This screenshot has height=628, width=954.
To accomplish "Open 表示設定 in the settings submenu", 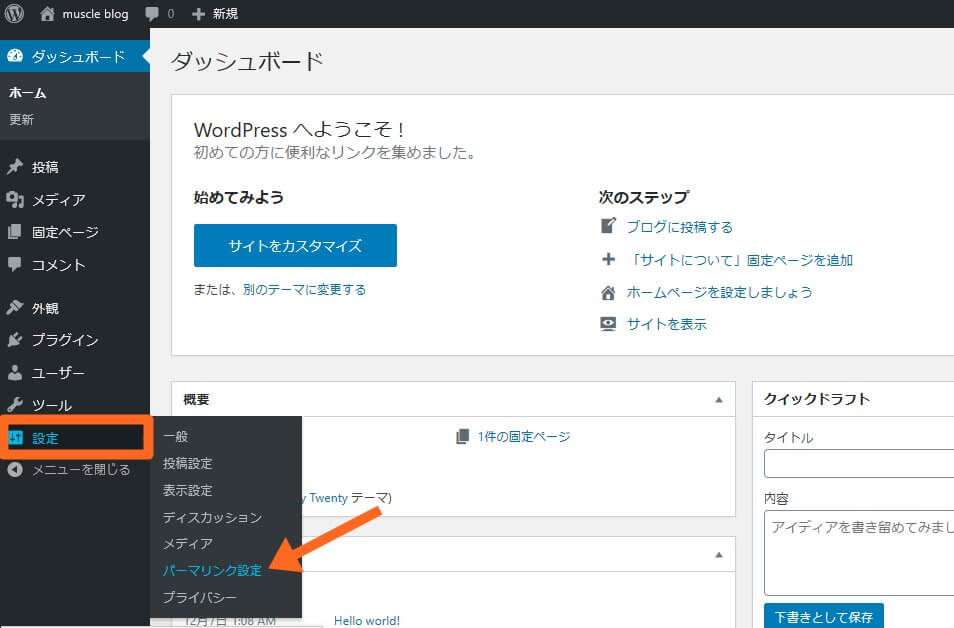I will pos(187,490).
